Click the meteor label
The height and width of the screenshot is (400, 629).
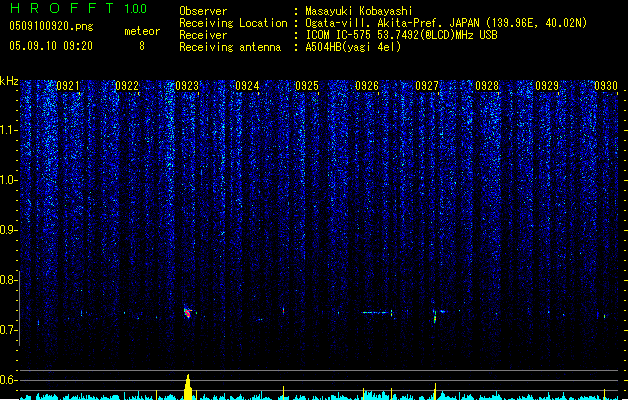[142, 31]
